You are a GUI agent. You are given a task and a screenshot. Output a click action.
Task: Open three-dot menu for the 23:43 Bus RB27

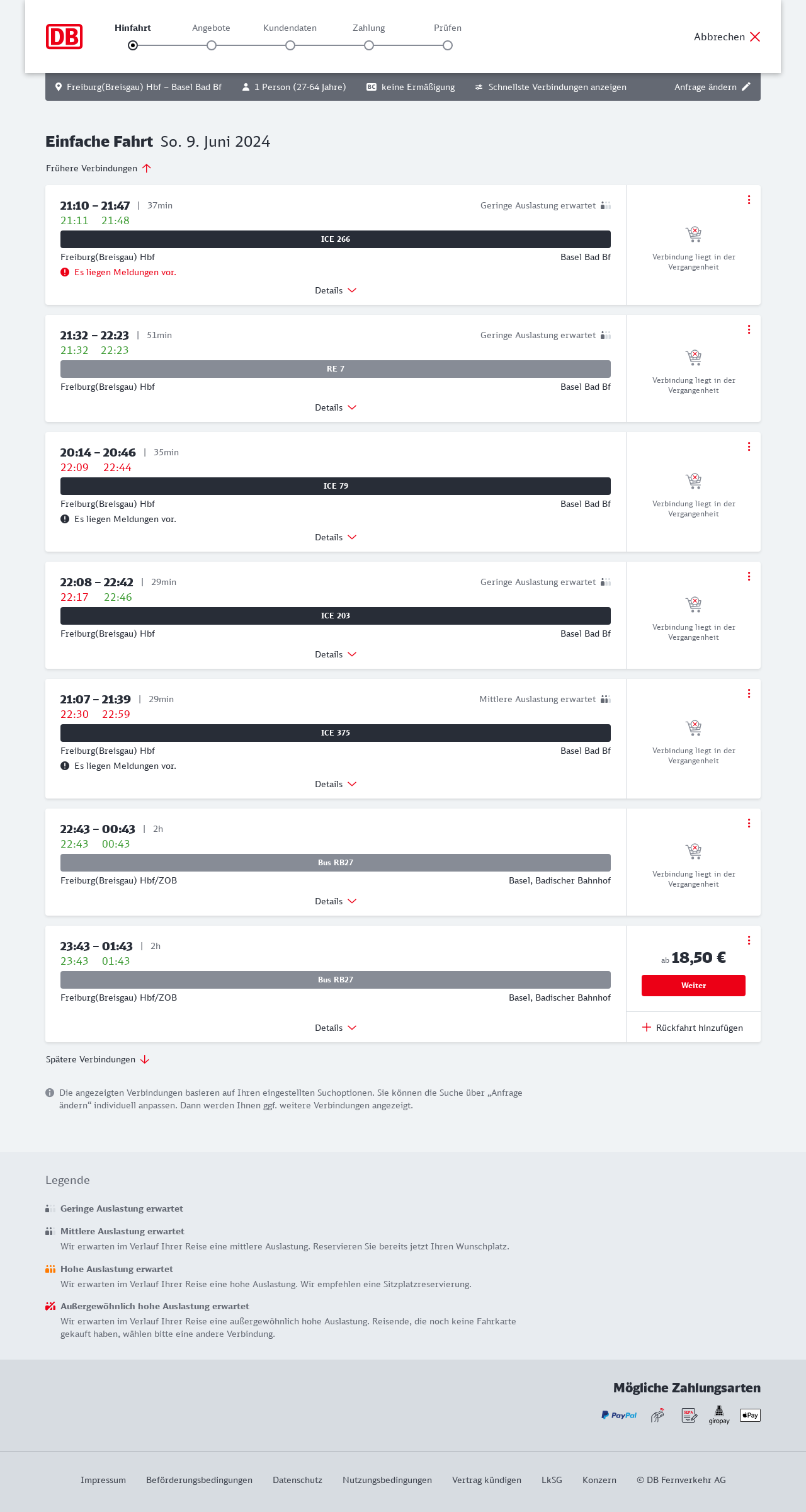click(749, 940)
